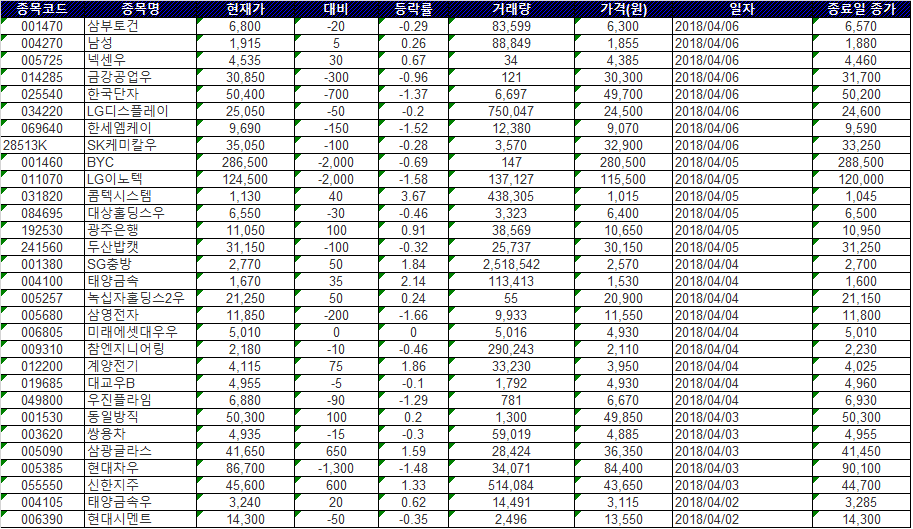
Task: Click the 등락률 column header
Action: tap(413, 9)
